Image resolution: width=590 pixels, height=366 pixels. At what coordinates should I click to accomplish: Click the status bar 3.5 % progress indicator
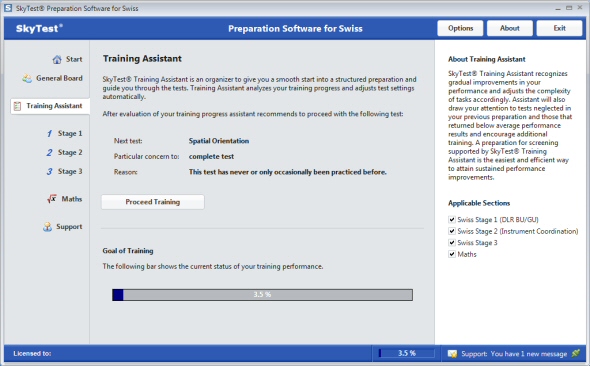[x=406, y=353]
